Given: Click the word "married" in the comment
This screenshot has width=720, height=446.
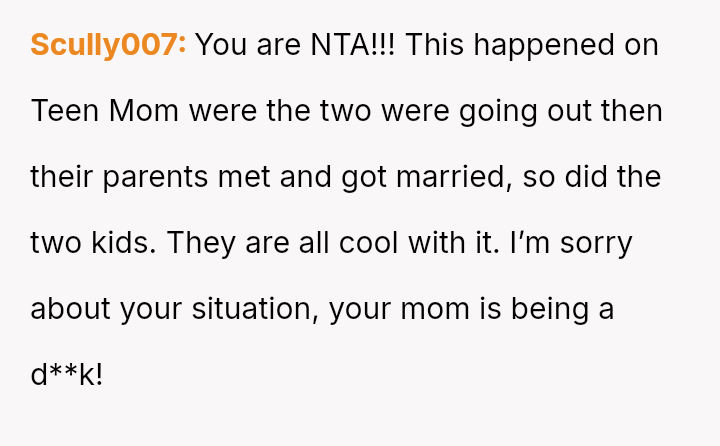Looking at the screenshot, I should click(475, 177).
